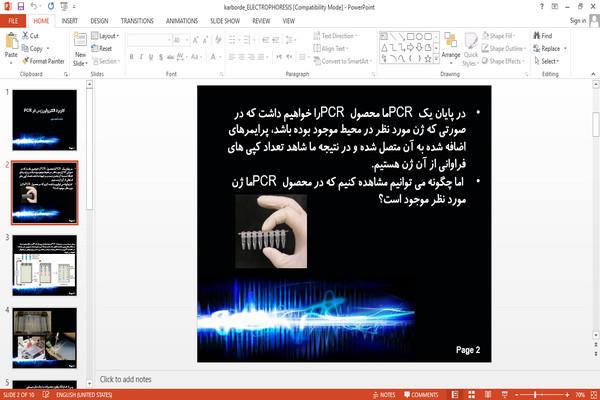Switch to TRANSITIONS tab
The image size is (600, 400).
coord(137,21)
